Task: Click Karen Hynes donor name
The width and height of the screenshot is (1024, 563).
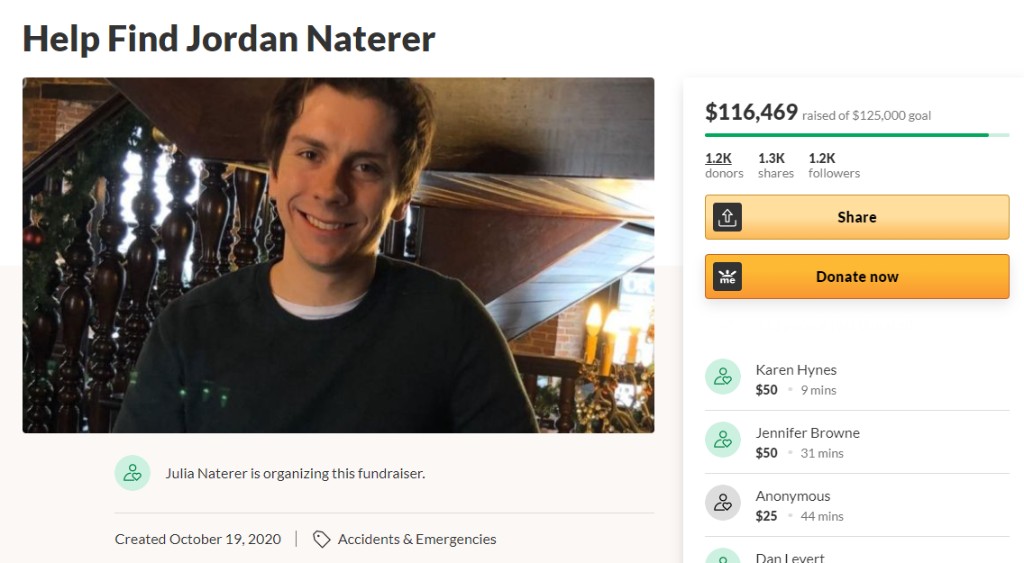Action: pos(795,370)
